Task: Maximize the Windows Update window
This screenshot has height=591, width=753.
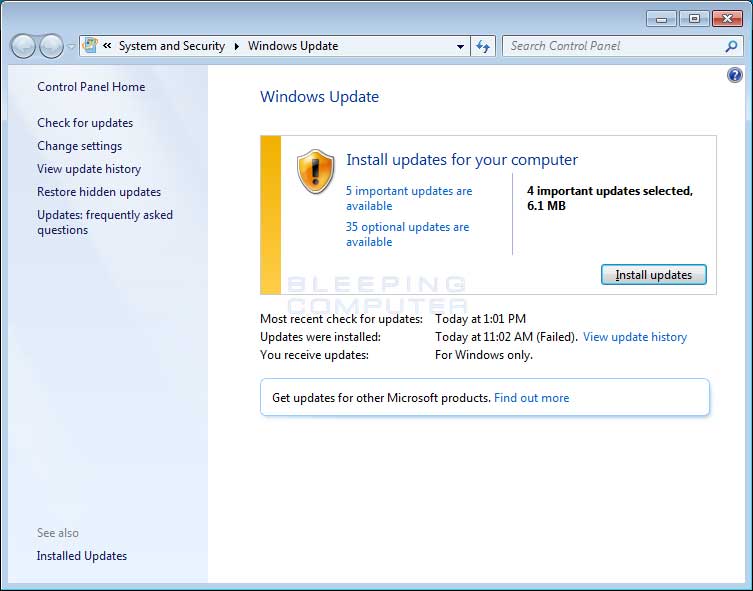Action: [694, 19]
